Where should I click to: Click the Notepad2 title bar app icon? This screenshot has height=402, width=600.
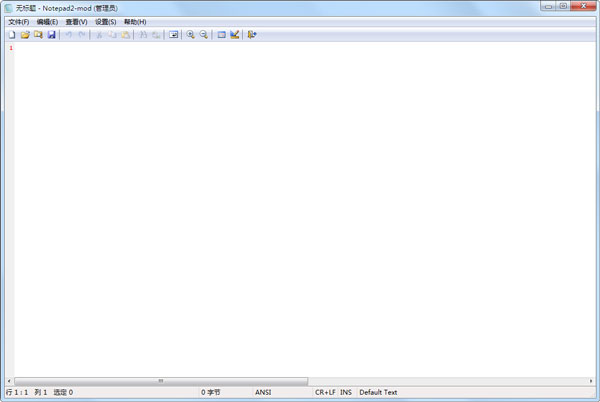point(8,8)
